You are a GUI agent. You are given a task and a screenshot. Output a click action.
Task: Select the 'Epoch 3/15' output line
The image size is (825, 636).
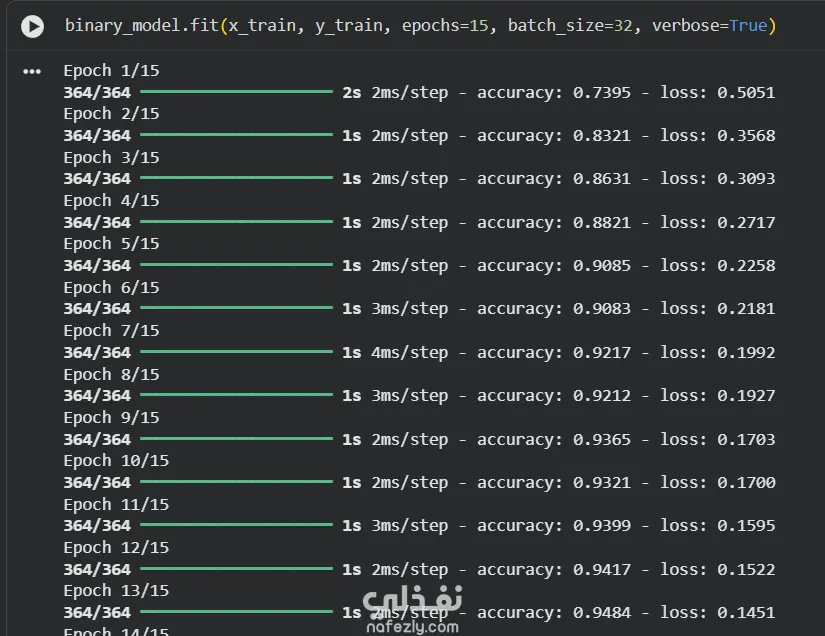tap(112, 157)
